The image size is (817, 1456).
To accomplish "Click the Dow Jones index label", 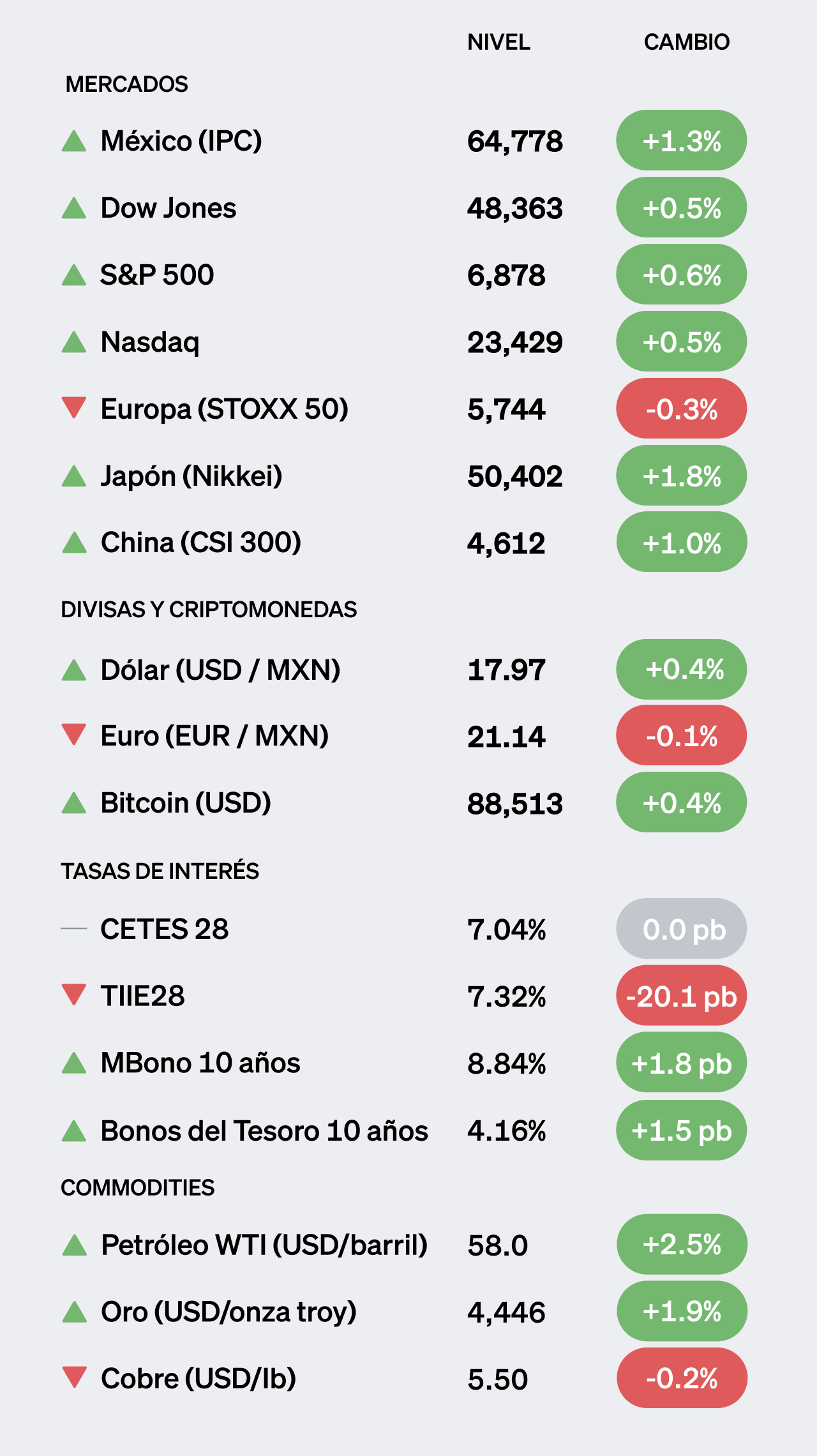I will tap(169, 208).
